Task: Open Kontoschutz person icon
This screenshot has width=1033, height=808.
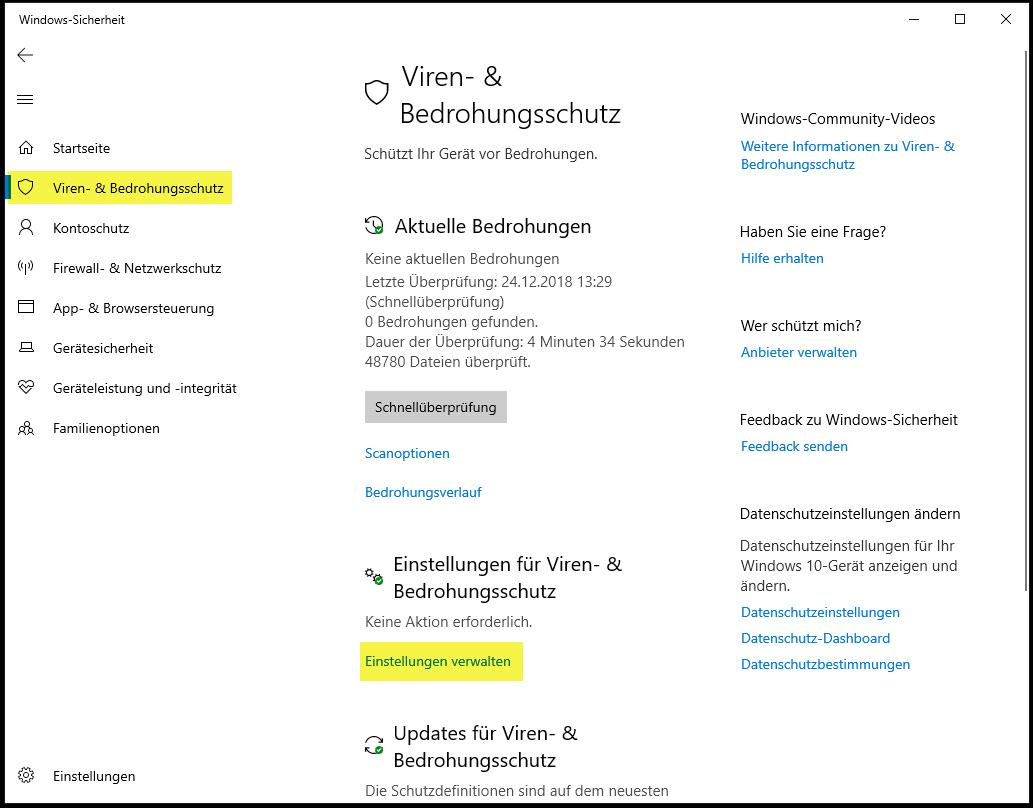Action: click(26, 228)
